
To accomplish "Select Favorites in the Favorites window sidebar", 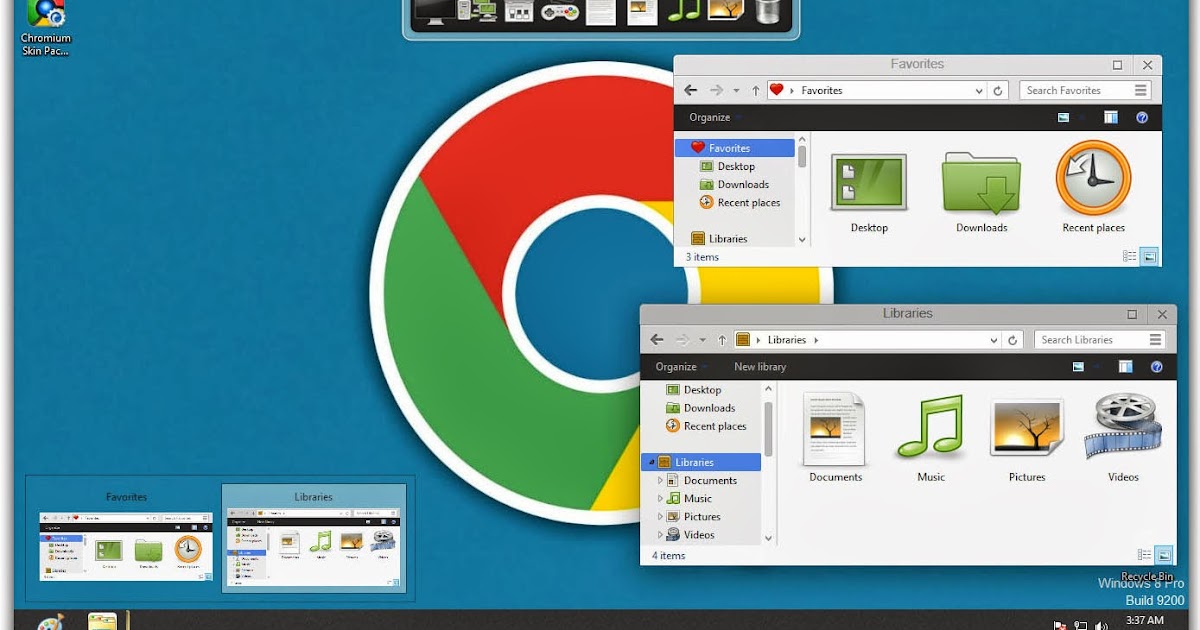I will 735,148.
